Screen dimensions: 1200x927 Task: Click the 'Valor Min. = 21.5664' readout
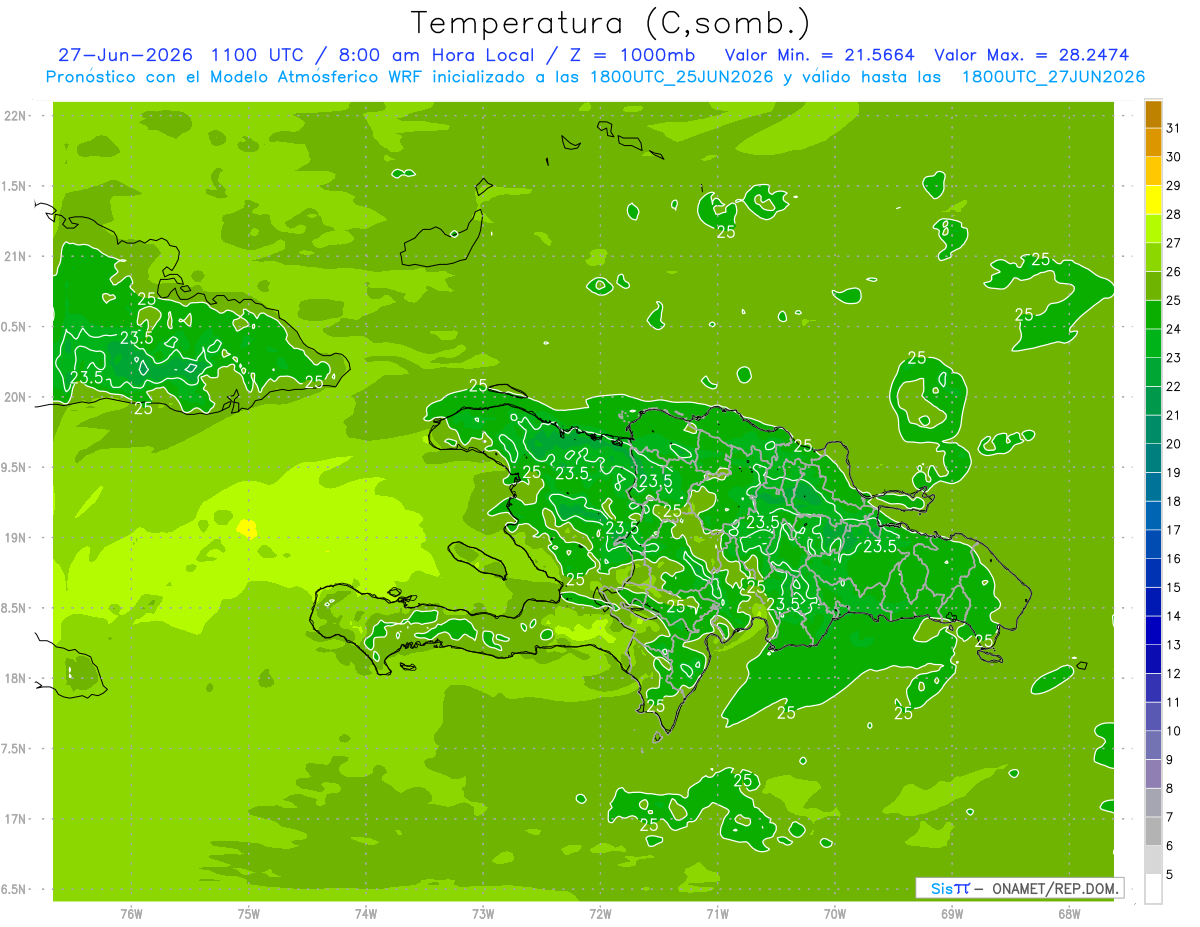819,55
